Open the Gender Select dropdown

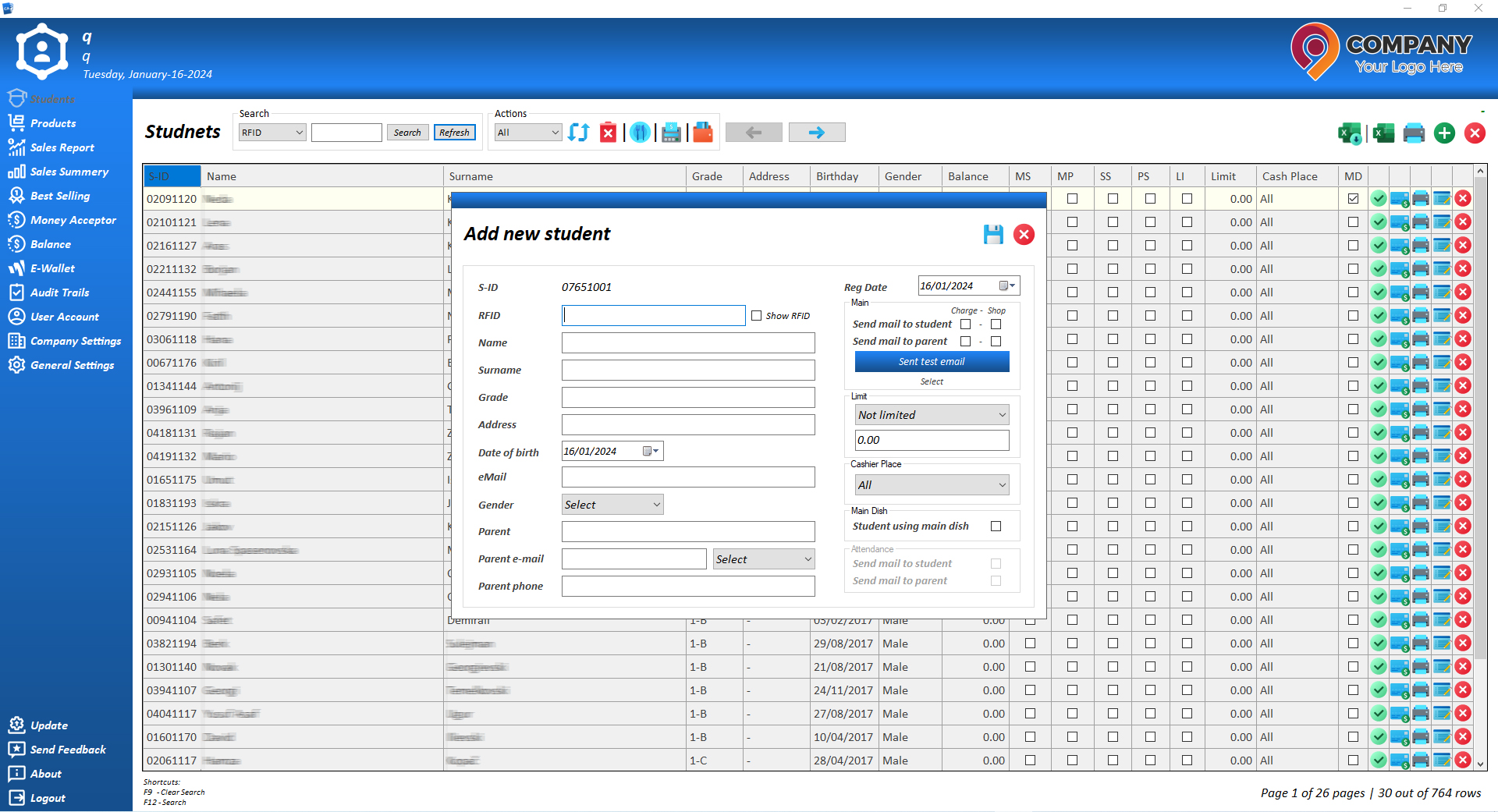coord(612,505)
